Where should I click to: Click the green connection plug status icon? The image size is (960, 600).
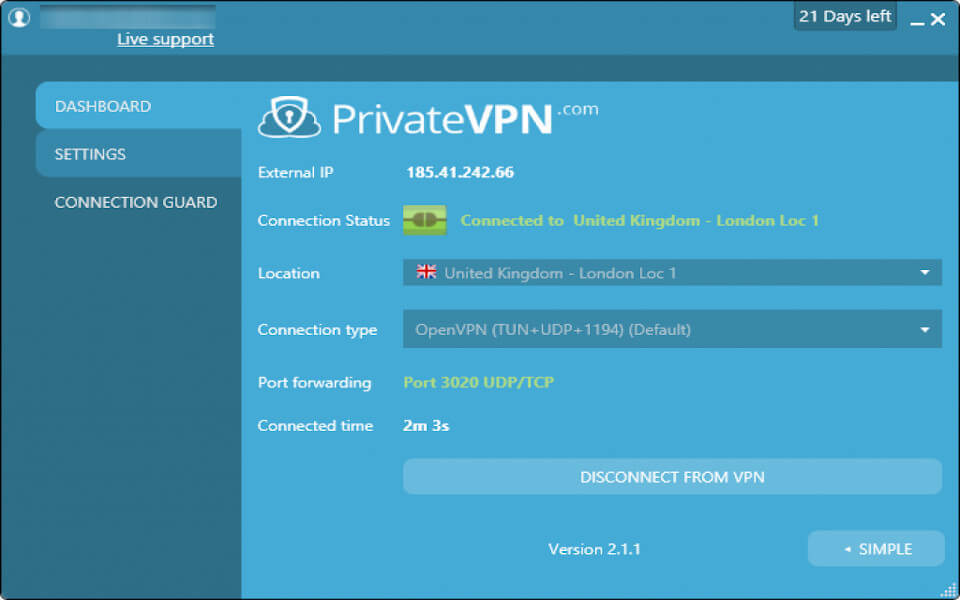[x=424, y=220]
